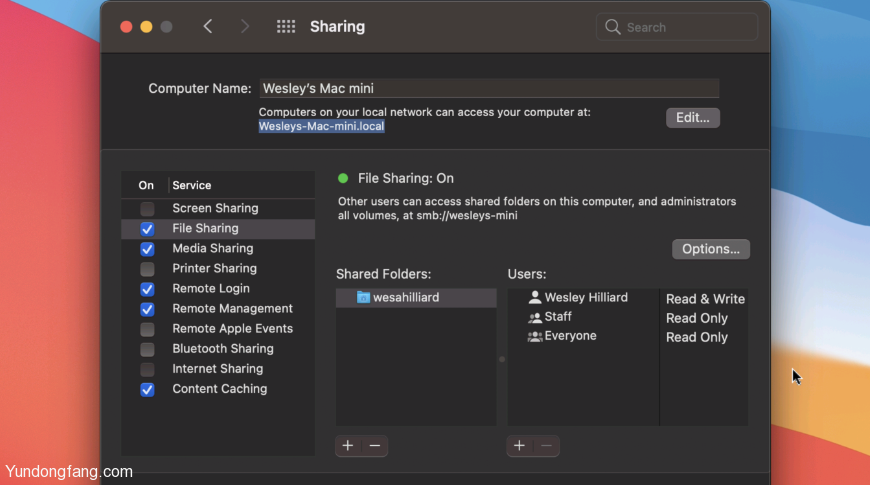
Task: Add a shared folder with plus
Action: (x=348, y=446)
